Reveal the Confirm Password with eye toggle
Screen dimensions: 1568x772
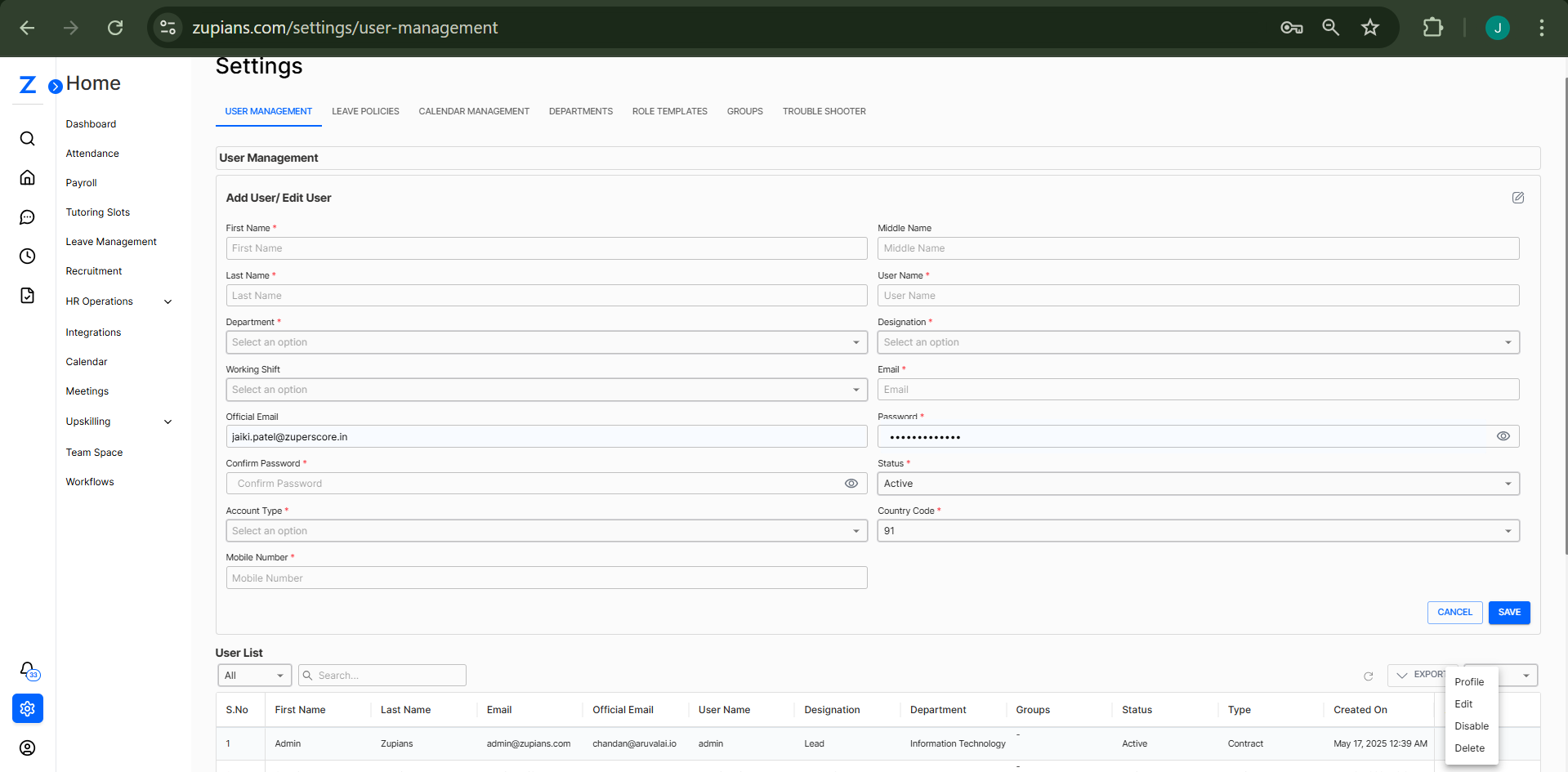[x=851, y=483]
